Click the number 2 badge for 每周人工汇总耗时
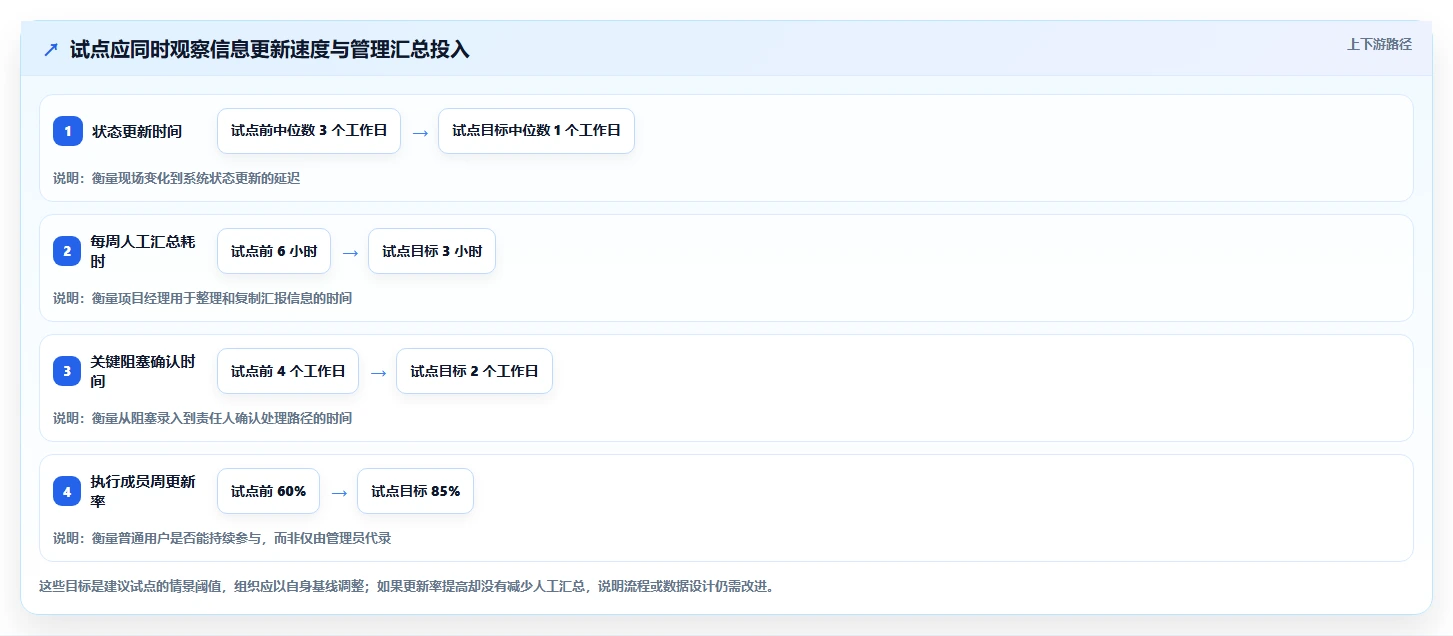Screen dimensions: 1453x636 pyautogui.click(x=68, y=251)
